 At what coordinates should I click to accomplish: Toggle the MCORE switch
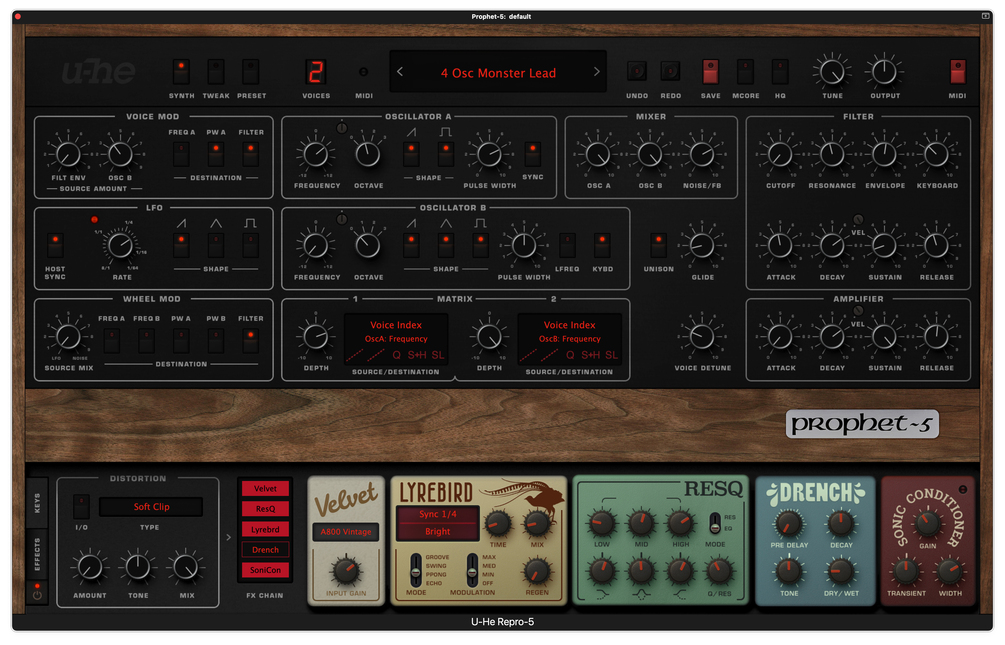click(745, 71)
